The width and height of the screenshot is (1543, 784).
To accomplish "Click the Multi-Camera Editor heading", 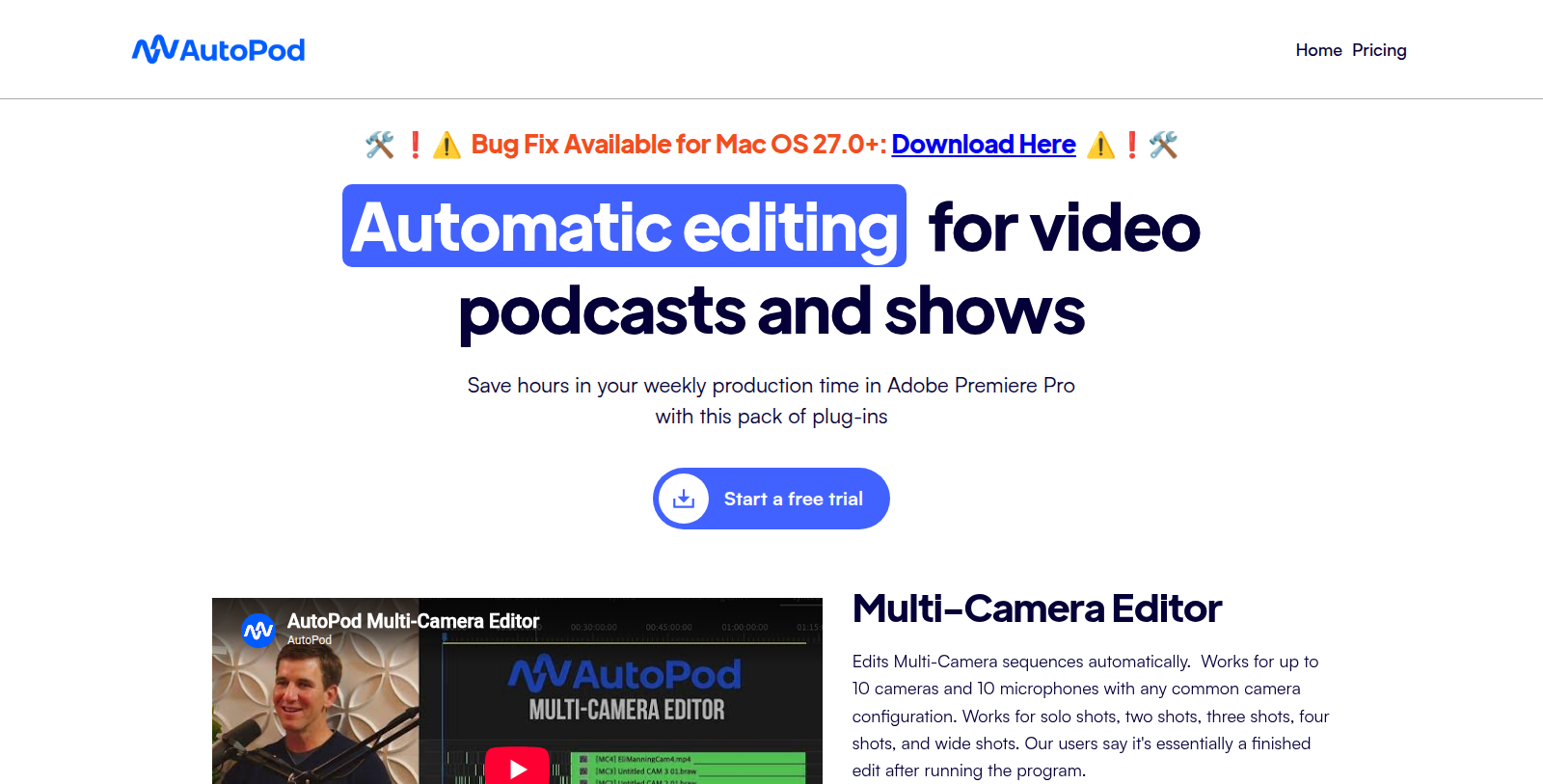I will point(1037,608).
